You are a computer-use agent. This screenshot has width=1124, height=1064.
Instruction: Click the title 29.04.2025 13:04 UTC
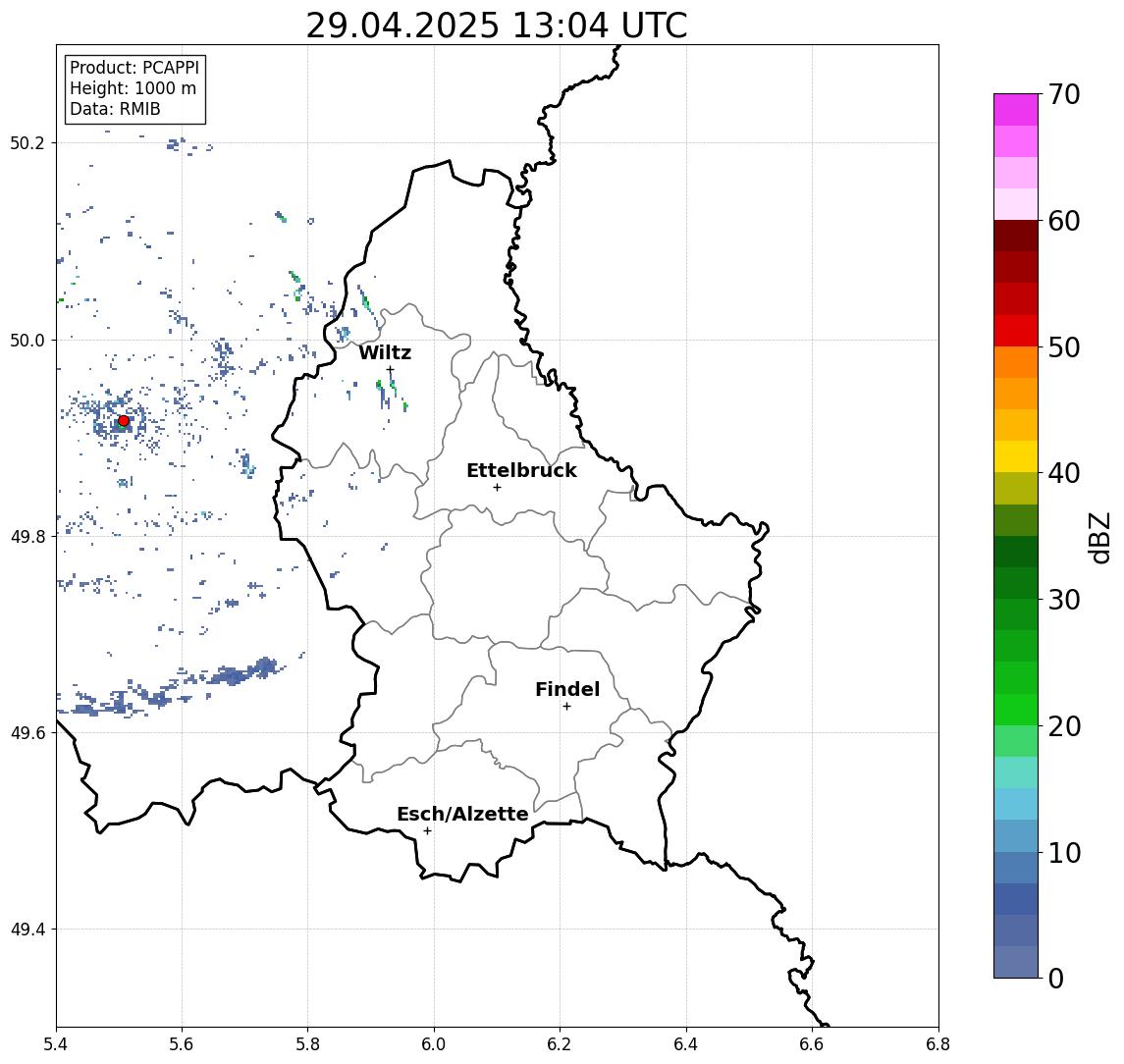(497, 26)
